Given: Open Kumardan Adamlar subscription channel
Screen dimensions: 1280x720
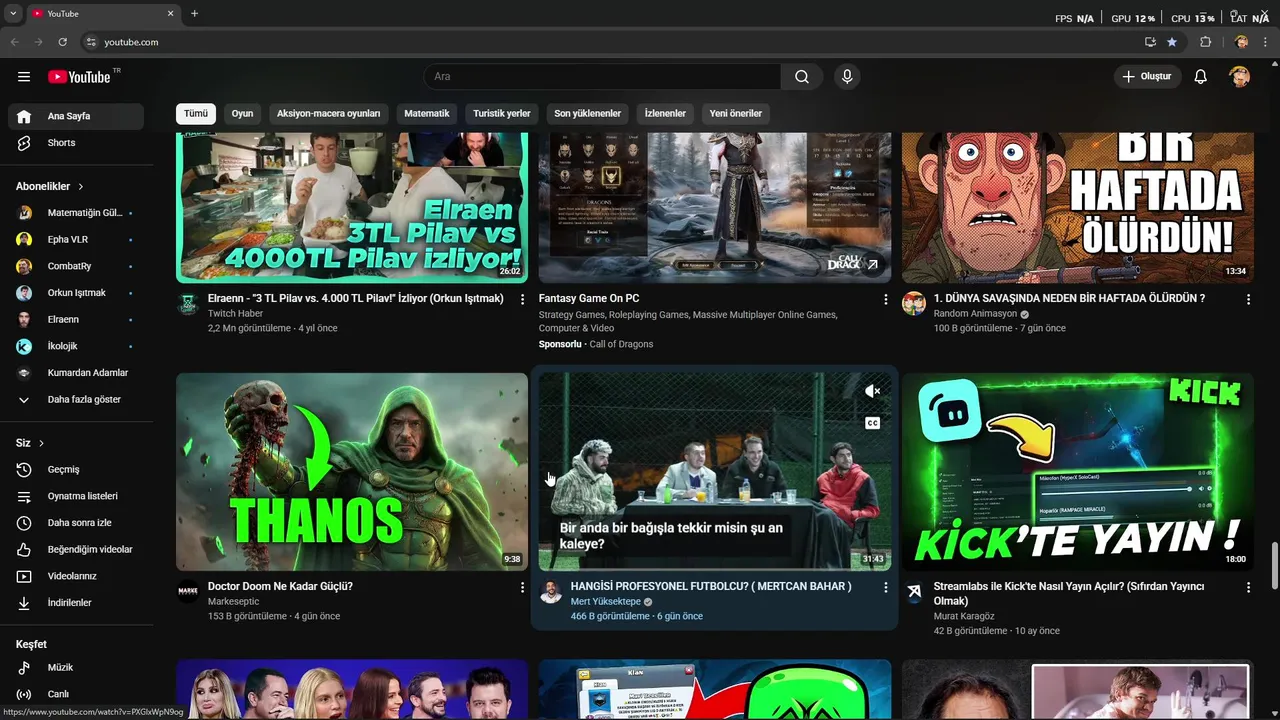Looking at the screenshot, I should tap(76, 373).
